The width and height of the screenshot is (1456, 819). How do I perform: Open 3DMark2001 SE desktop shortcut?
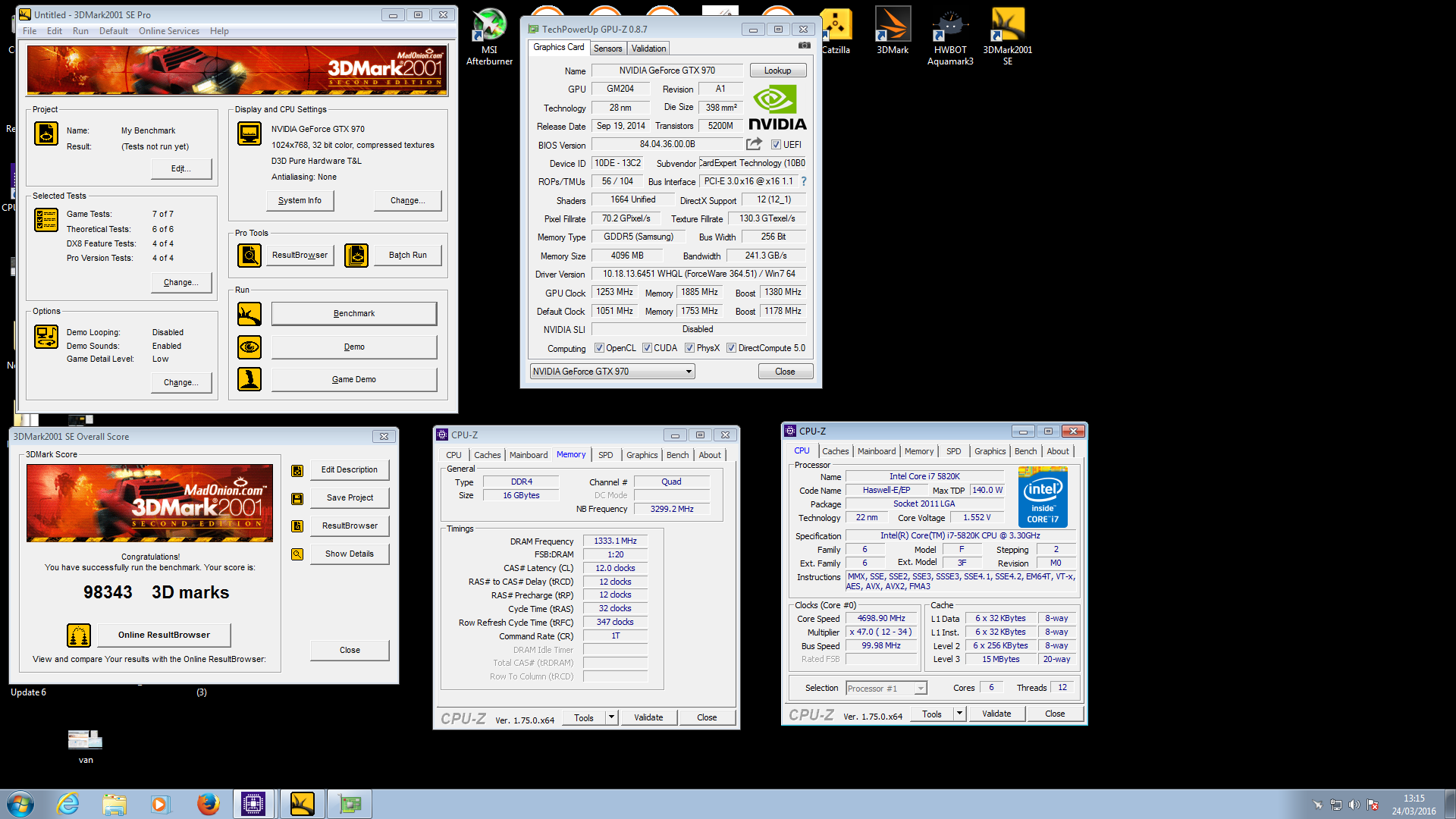coord(1008,36)
